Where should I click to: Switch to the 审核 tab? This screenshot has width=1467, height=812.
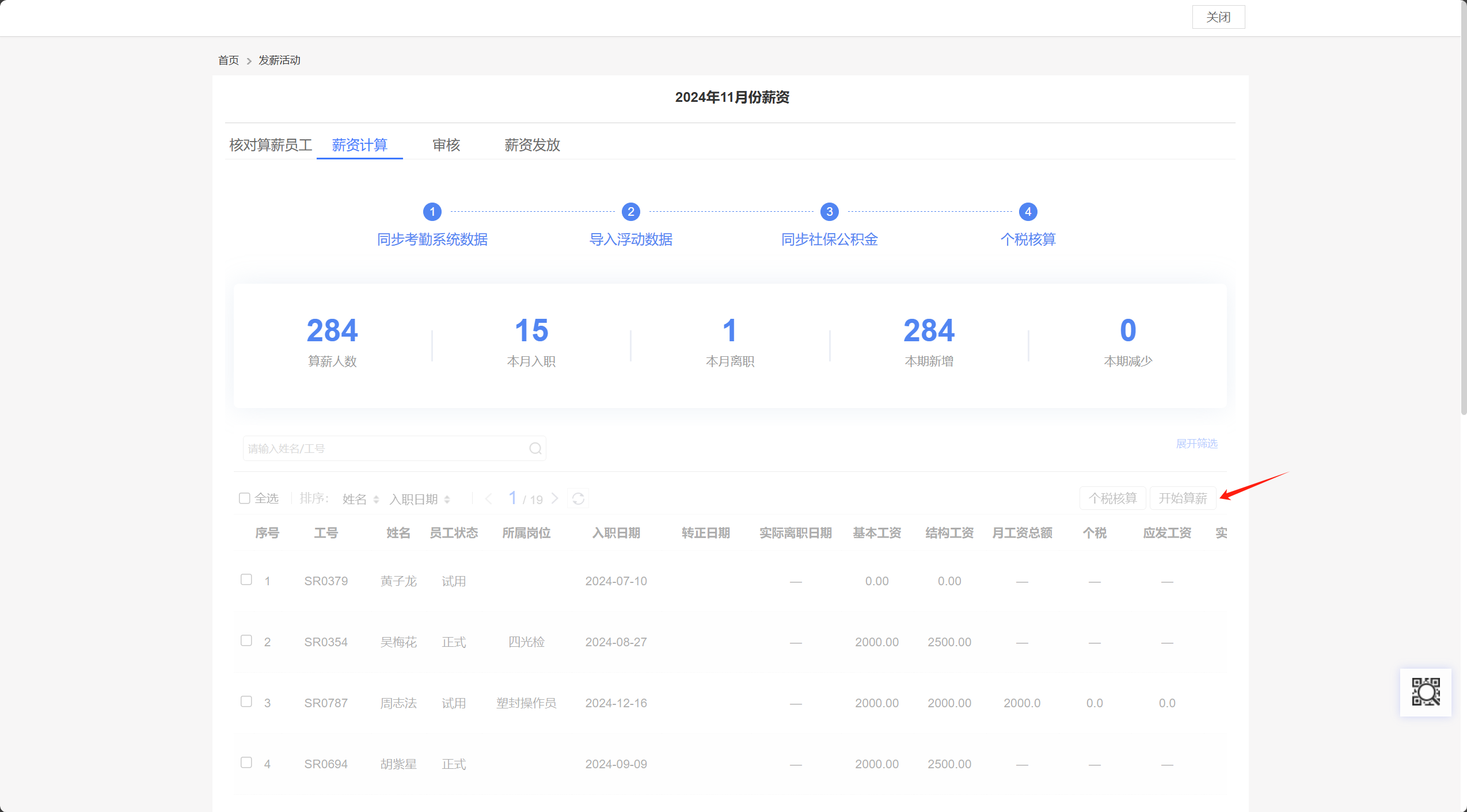[446, 145]
